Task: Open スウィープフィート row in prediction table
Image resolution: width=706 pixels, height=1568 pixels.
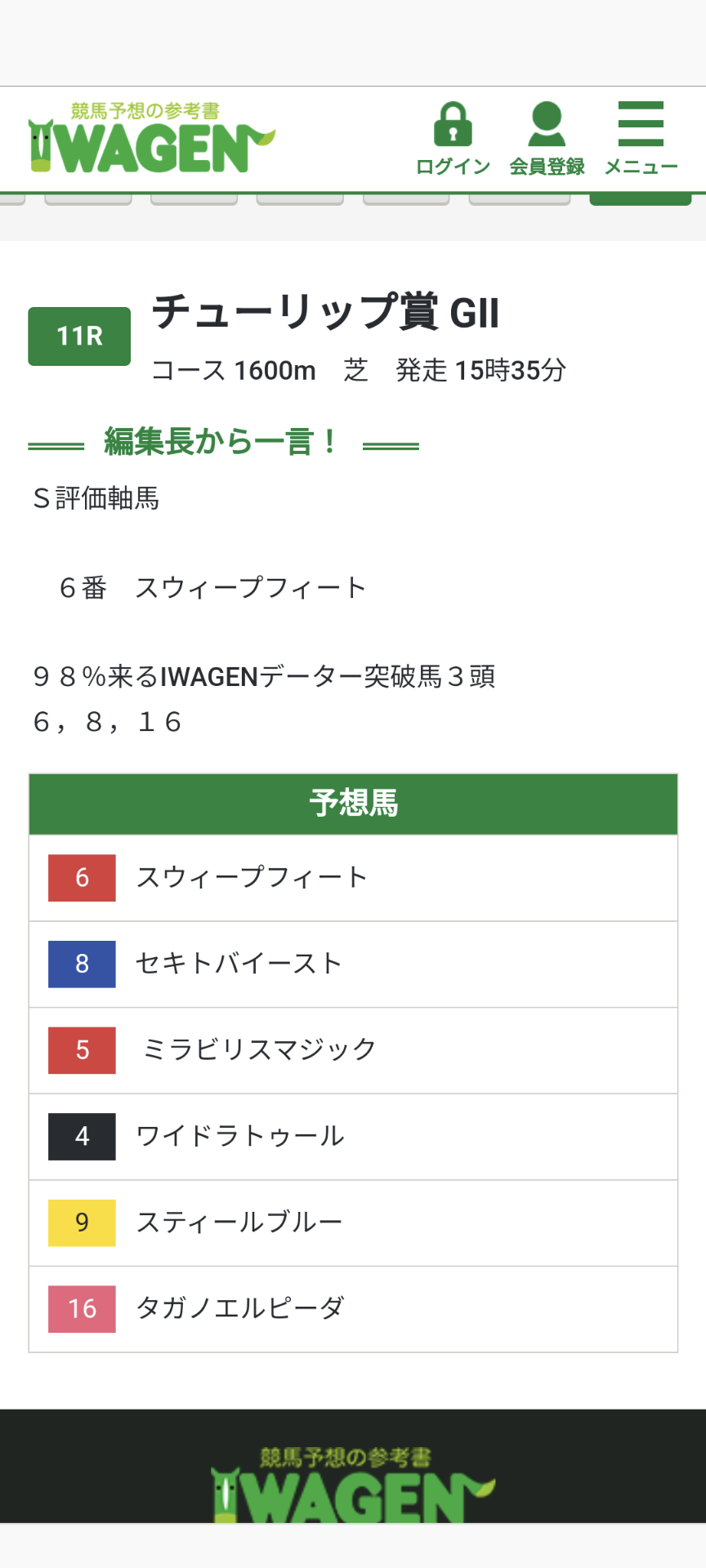Action: pyautogui.click(x=353, y=878)
